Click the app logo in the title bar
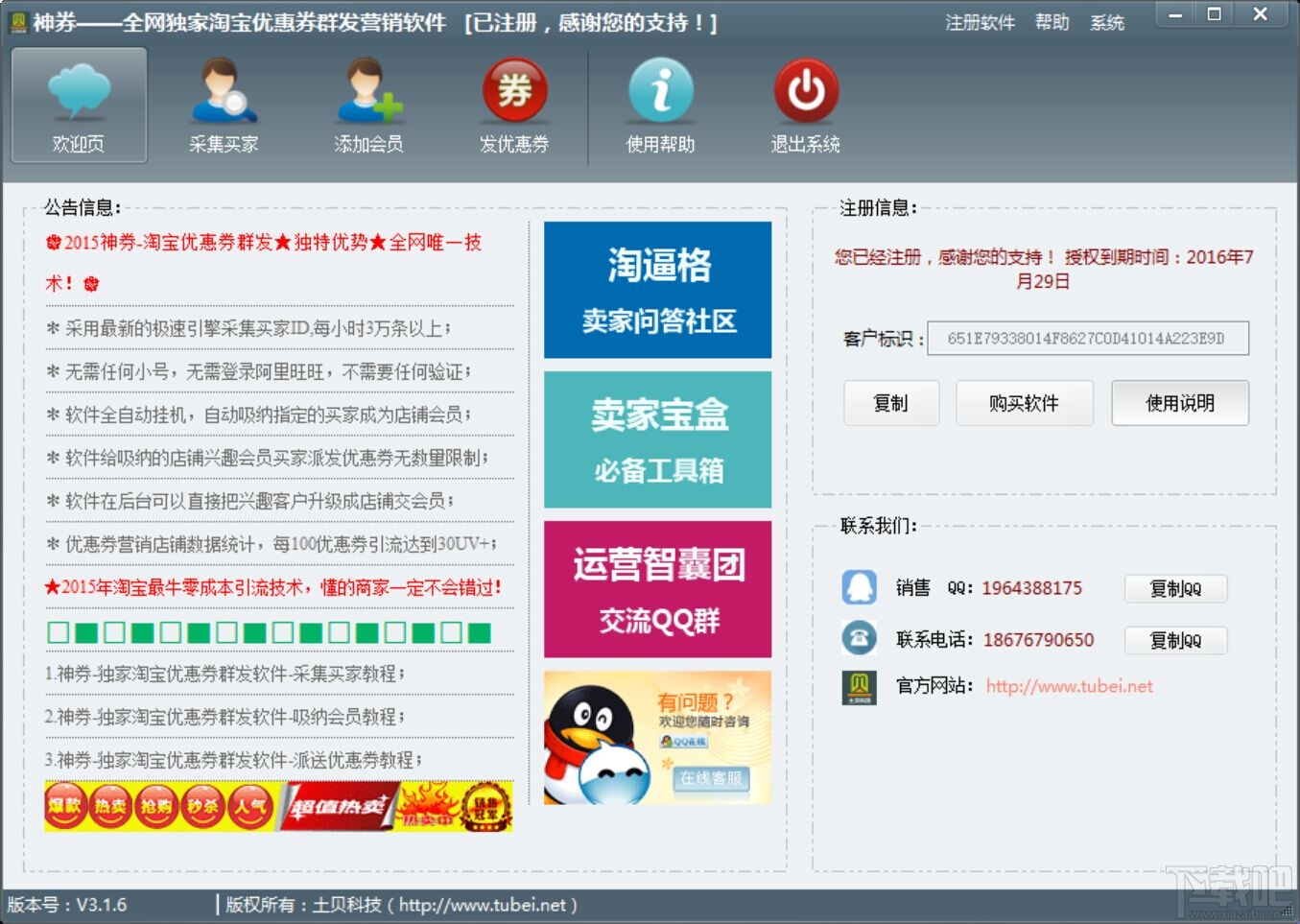Screen dimensions: 1300x924 point(18,21)
